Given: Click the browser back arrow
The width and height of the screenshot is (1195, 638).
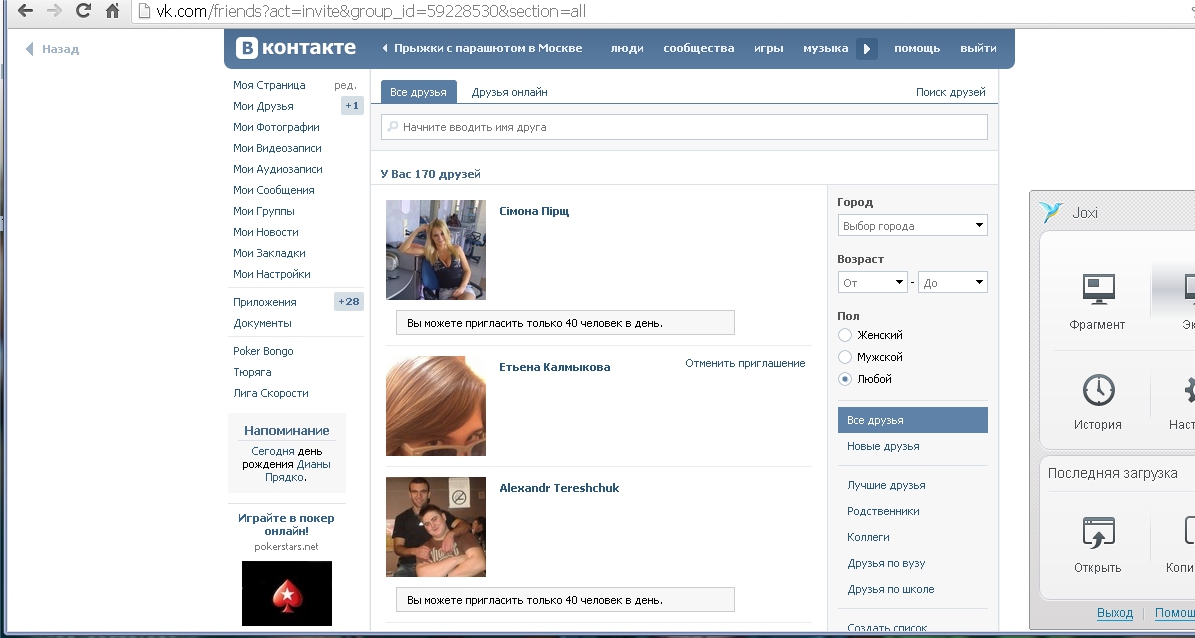Looking at the screenshot, I should 24,11.
